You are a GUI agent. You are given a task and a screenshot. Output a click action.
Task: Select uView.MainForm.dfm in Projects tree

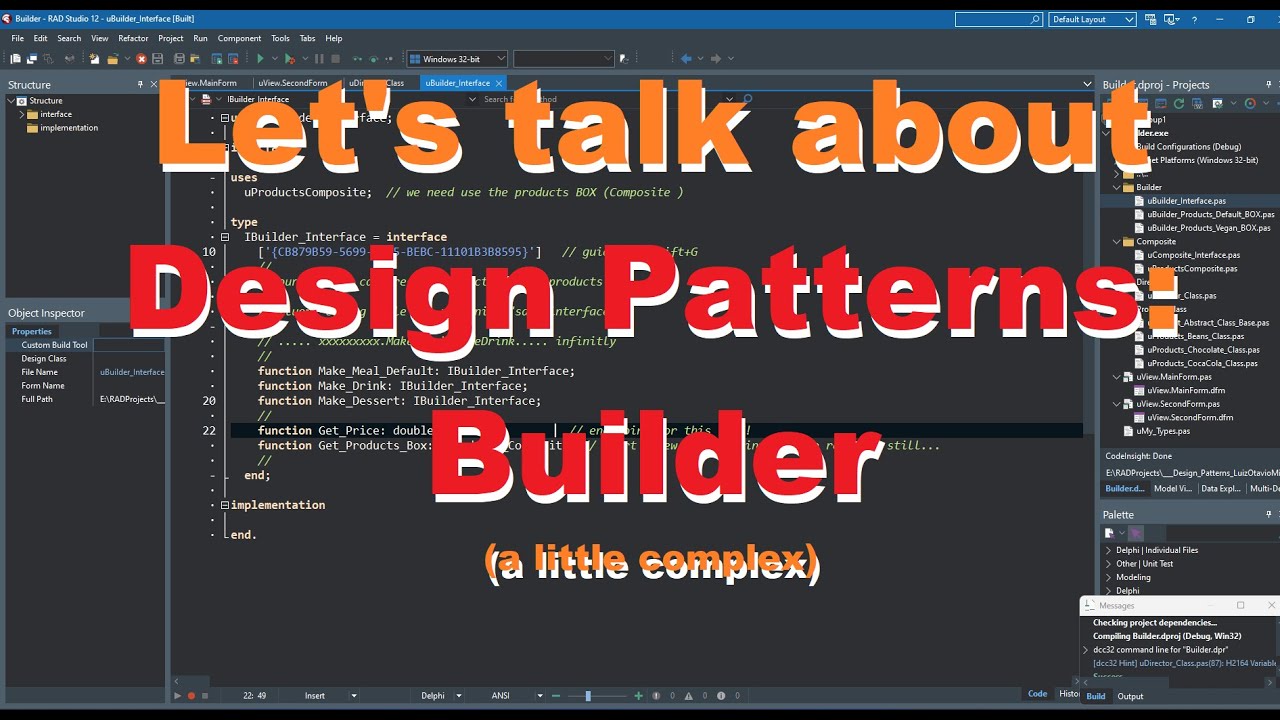pyautogui.click(x=1186, y=390)
